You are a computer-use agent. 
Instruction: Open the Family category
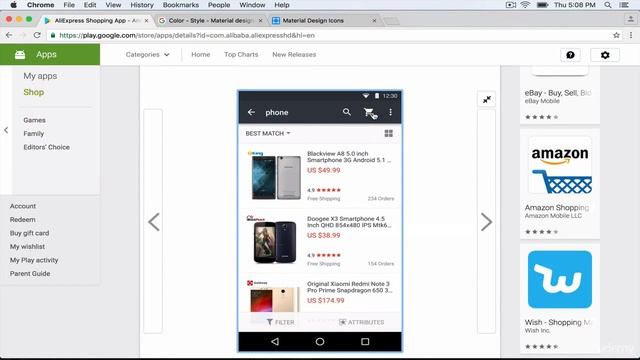click(x=33, y=133)
